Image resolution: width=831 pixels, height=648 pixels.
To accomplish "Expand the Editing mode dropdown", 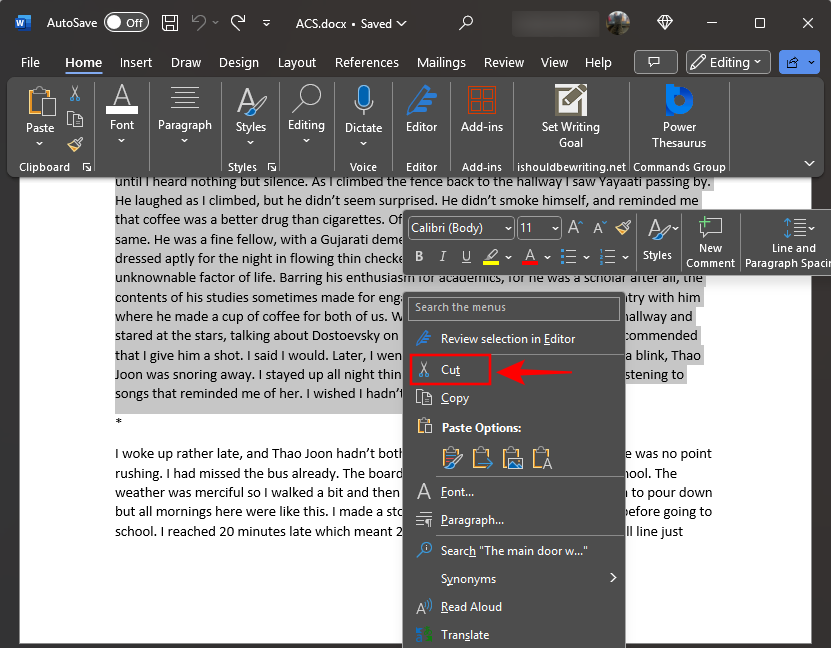I will point(728,62).
